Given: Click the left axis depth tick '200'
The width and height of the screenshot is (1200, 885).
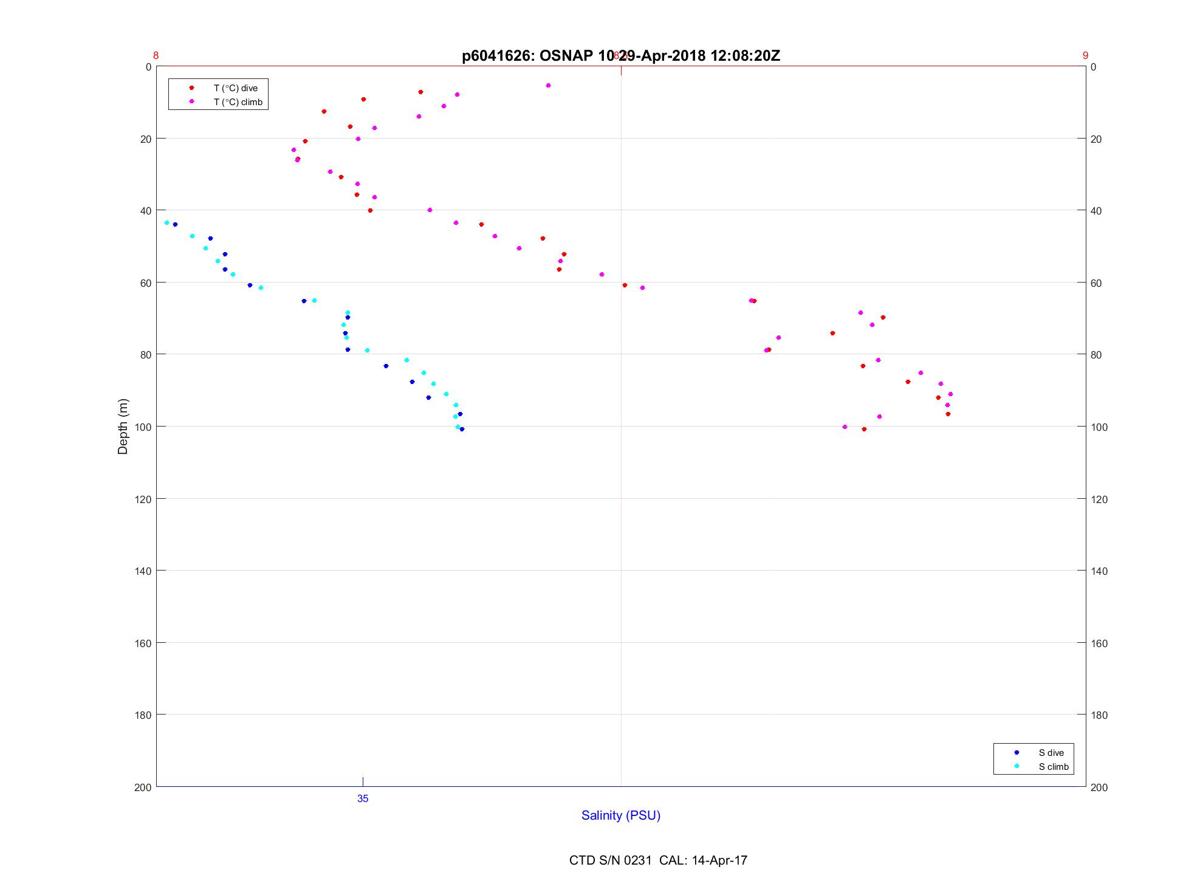Looking at the screenshot, I should click(x=142, y=787).
